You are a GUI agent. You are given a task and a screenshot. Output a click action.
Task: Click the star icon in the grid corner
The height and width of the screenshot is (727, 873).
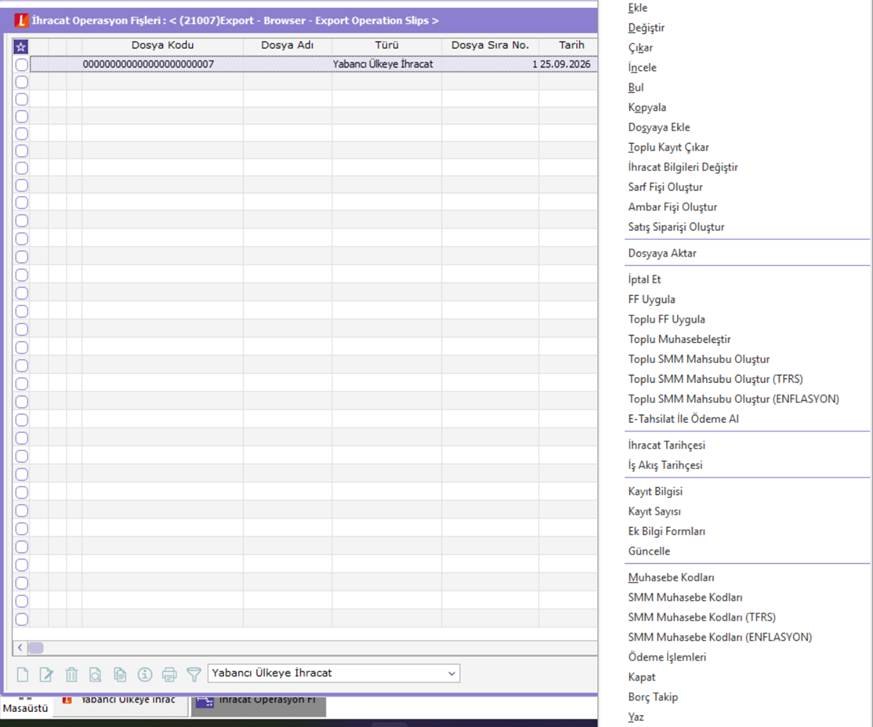[x=21, y=47]
